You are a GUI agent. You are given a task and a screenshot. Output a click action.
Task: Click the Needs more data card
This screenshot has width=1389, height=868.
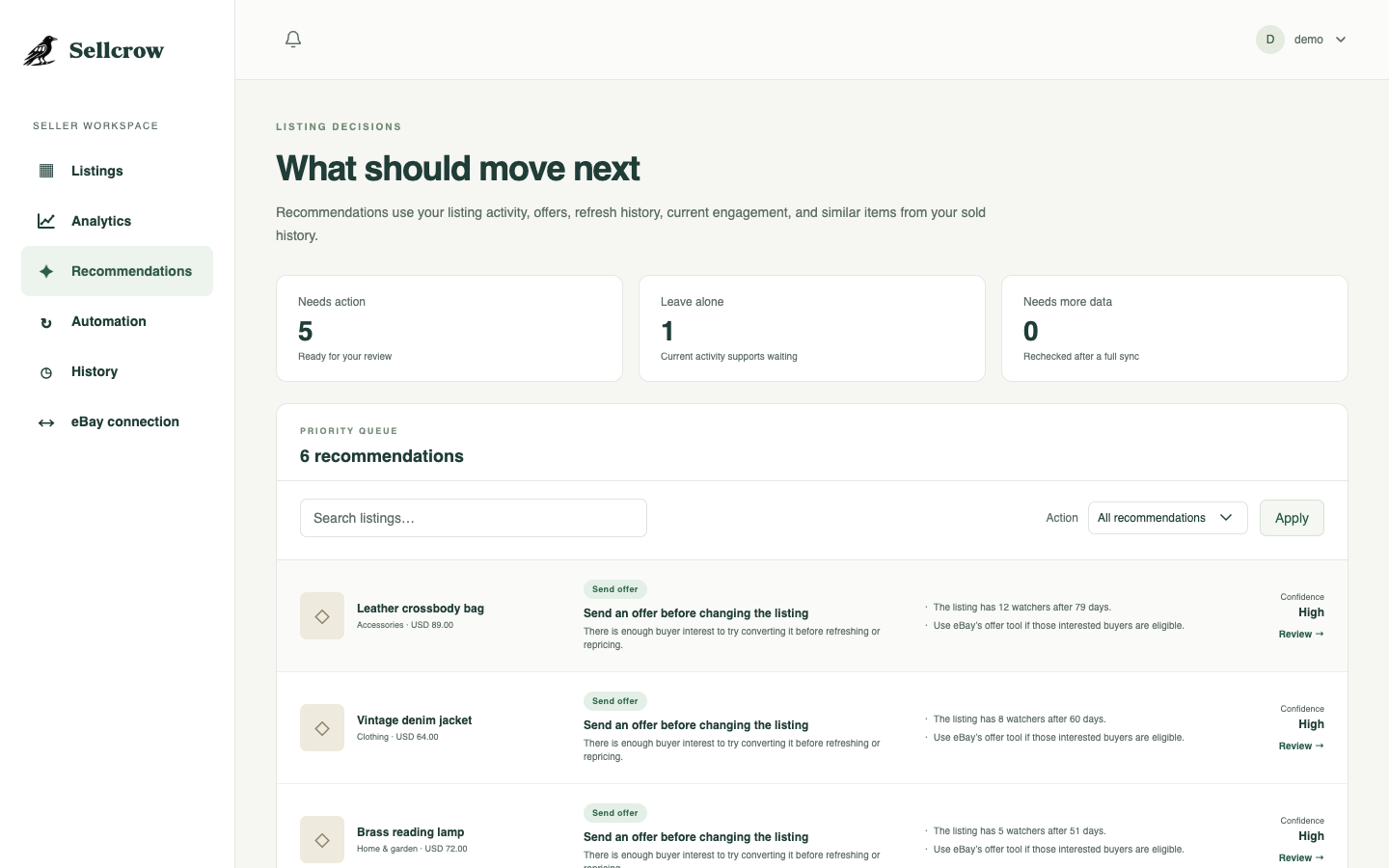pyautogui.click(x=1175, y=329)
